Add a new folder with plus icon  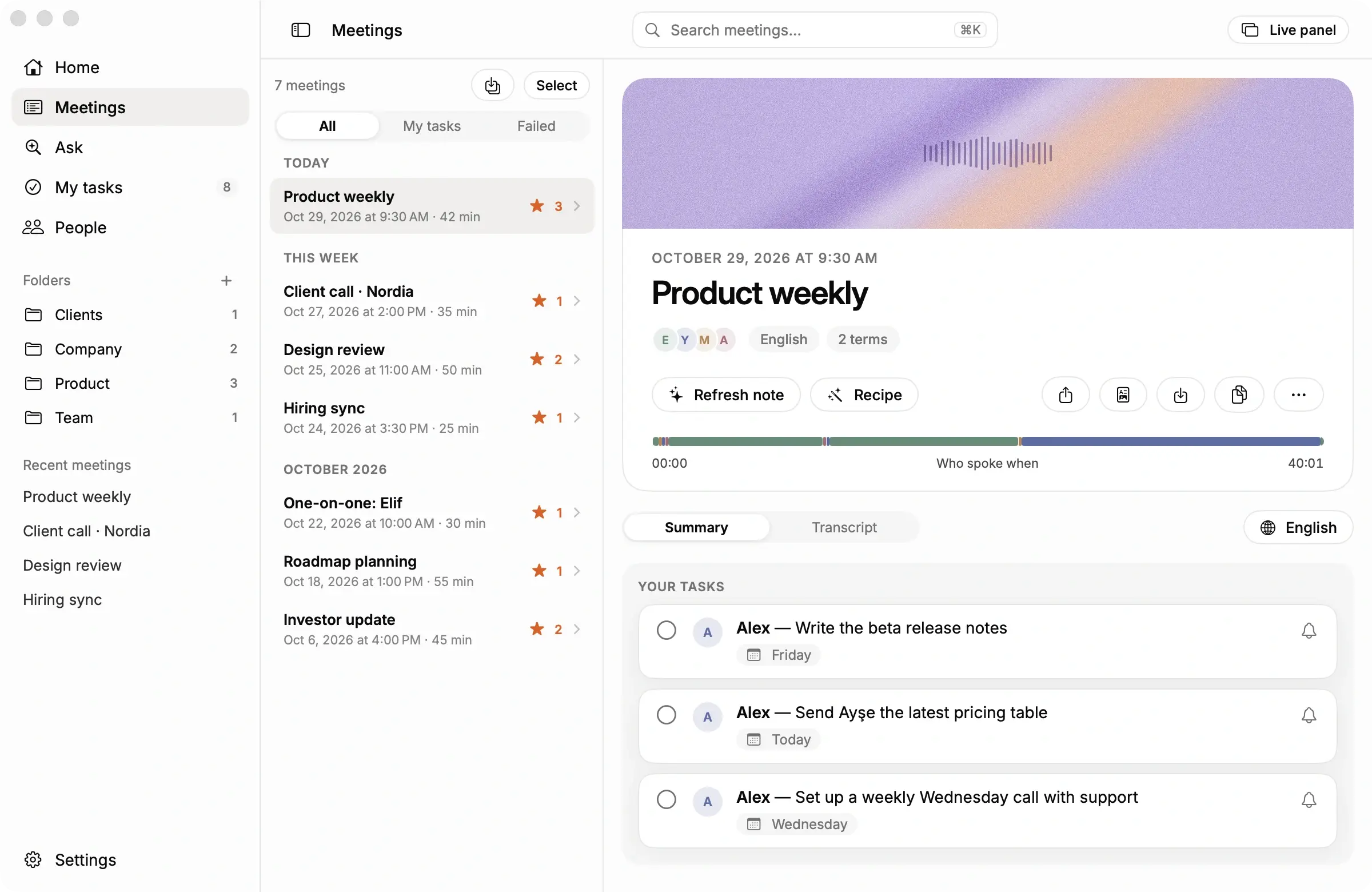pos(226,280)
